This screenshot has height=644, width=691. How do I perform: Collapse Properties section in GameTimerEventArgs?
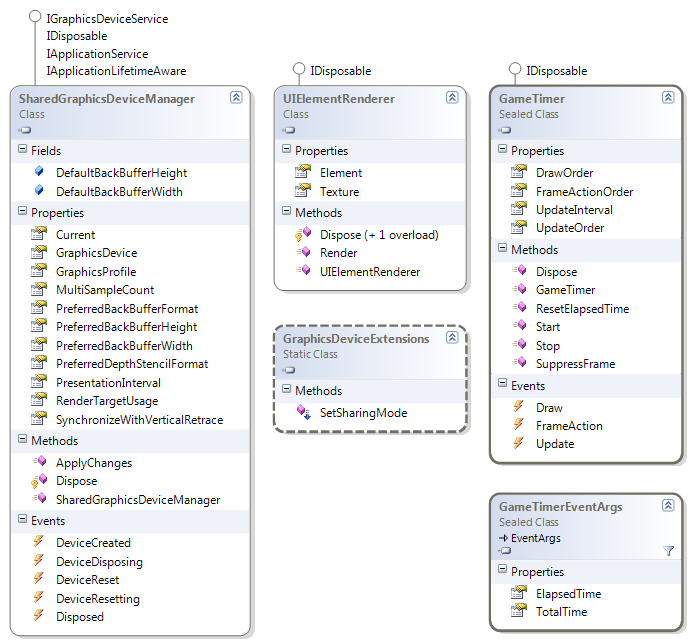502,570
